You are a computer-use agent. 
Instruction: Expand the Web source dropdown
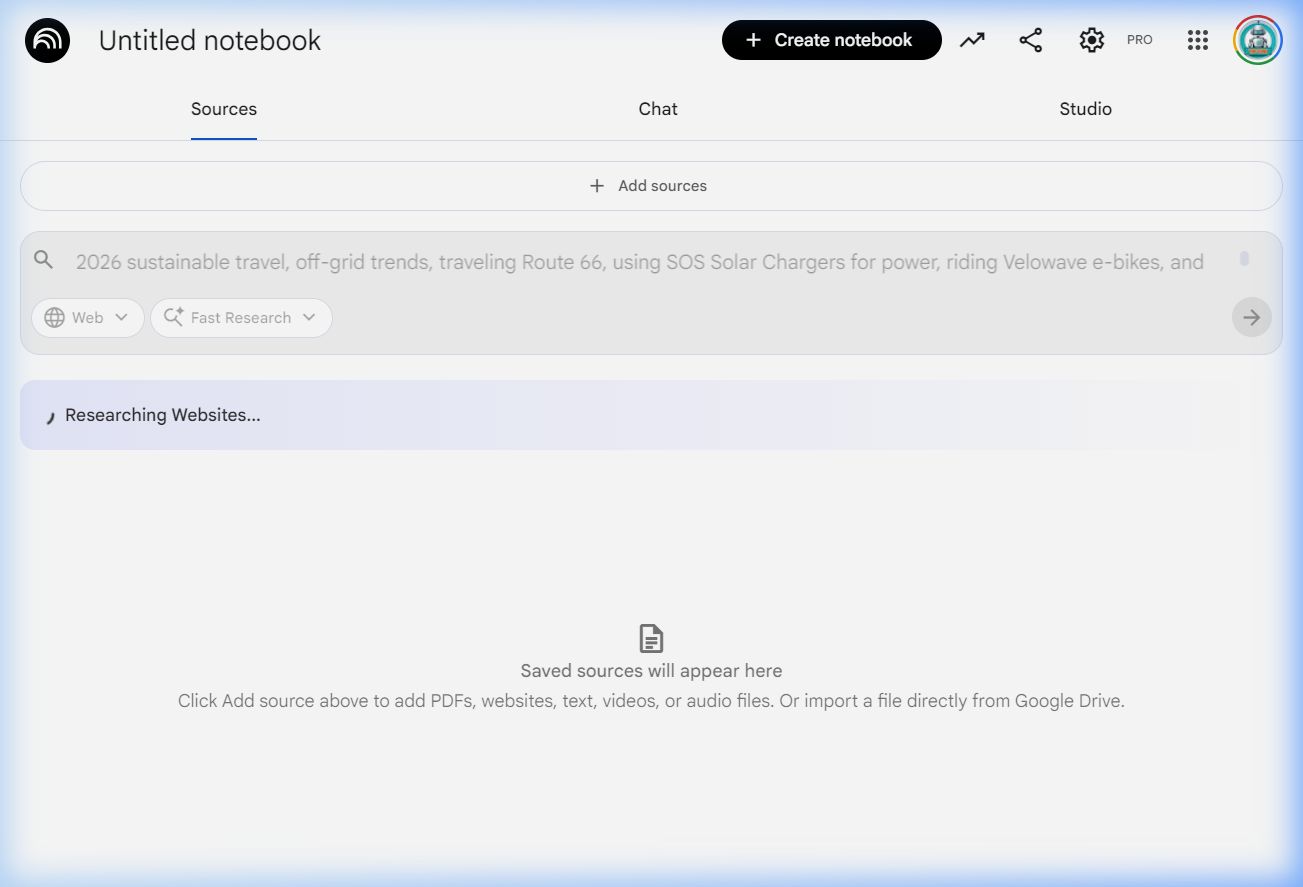click(87, 318)
